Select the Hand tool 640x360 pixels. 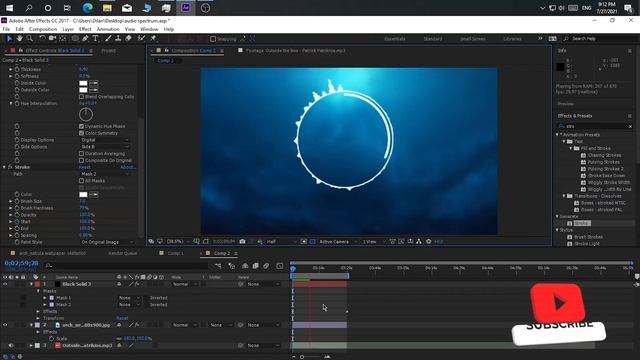click(x=20, y=39)
